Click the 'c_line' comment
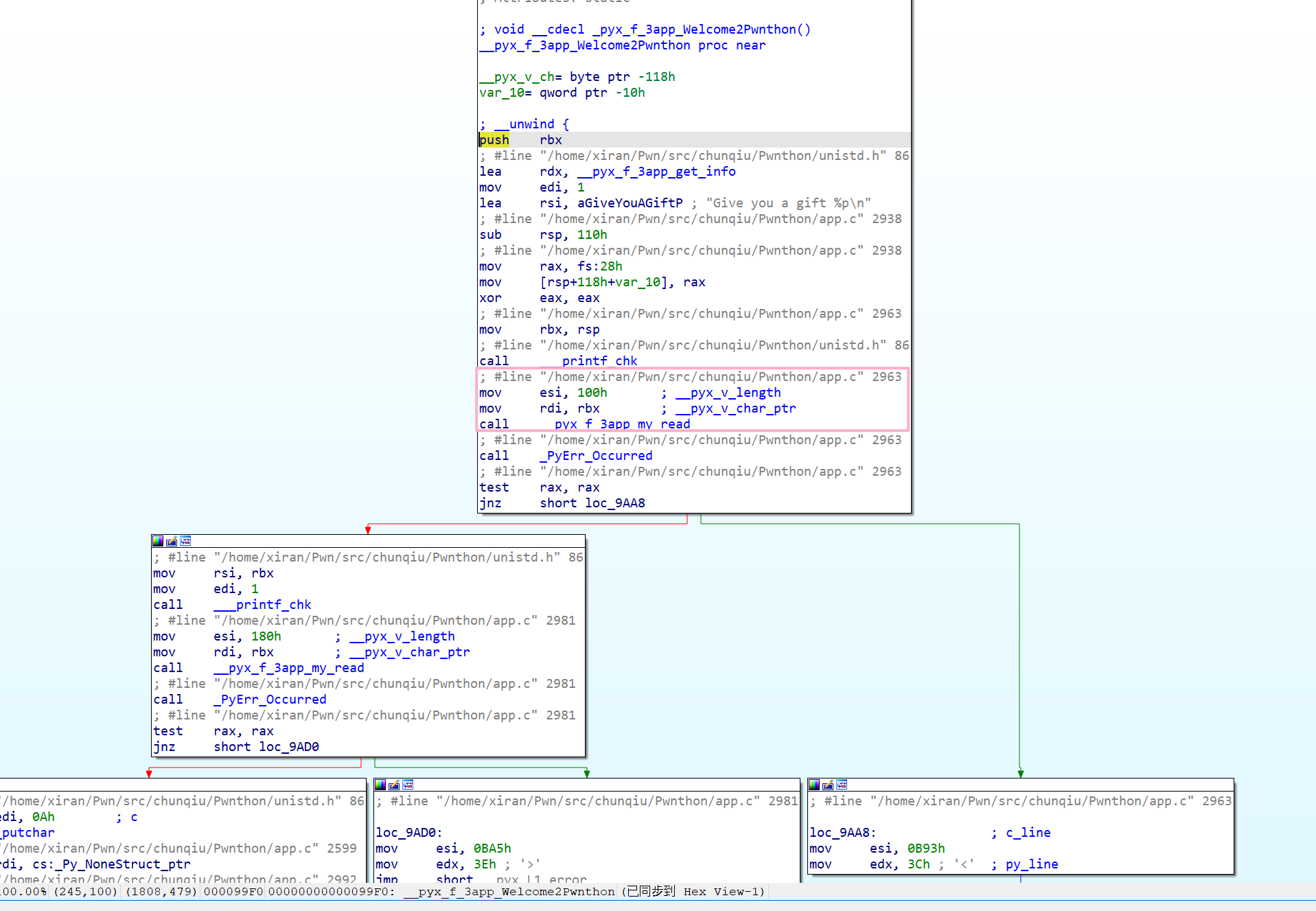Image resolution: width=1316 pixels, height=911 pixels. click(1028, 833)
